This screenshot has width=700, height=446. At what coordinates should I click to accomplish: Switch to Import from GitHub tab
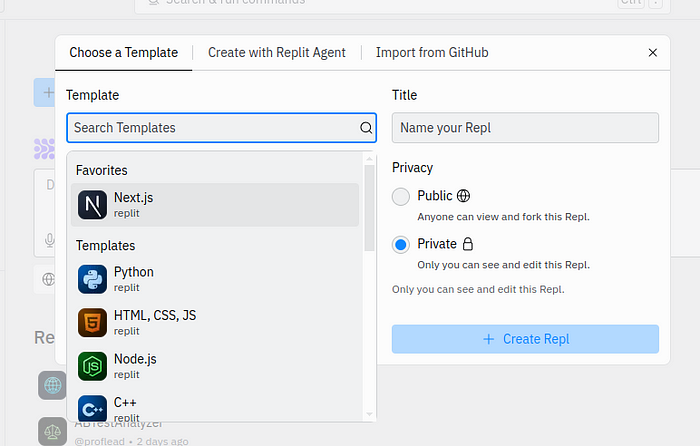click(432, 53)
